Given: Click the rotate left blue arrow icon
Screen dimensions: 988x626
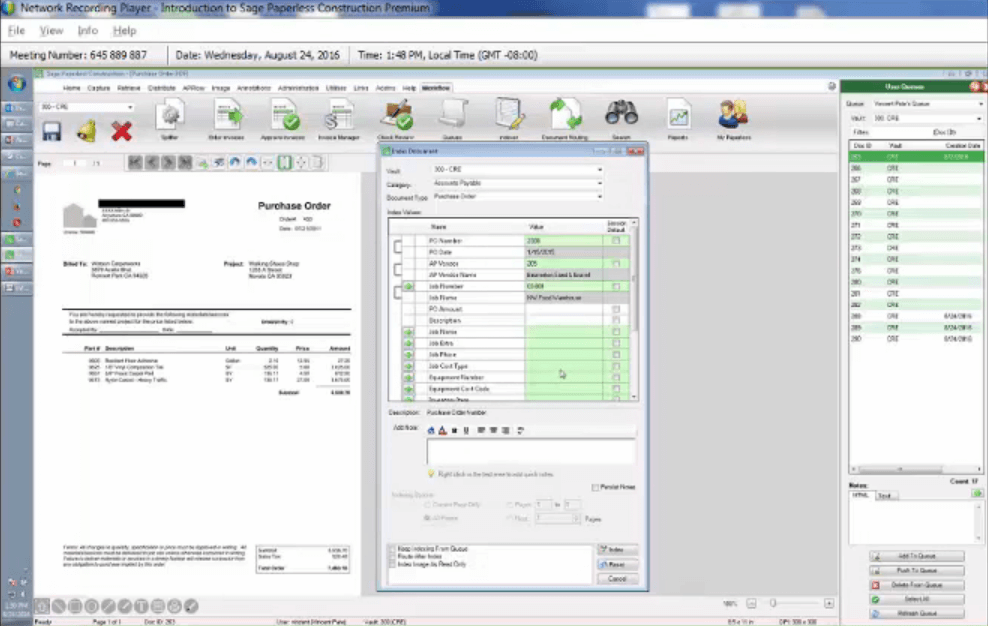Looking at the screenshot, I should 235,163.
